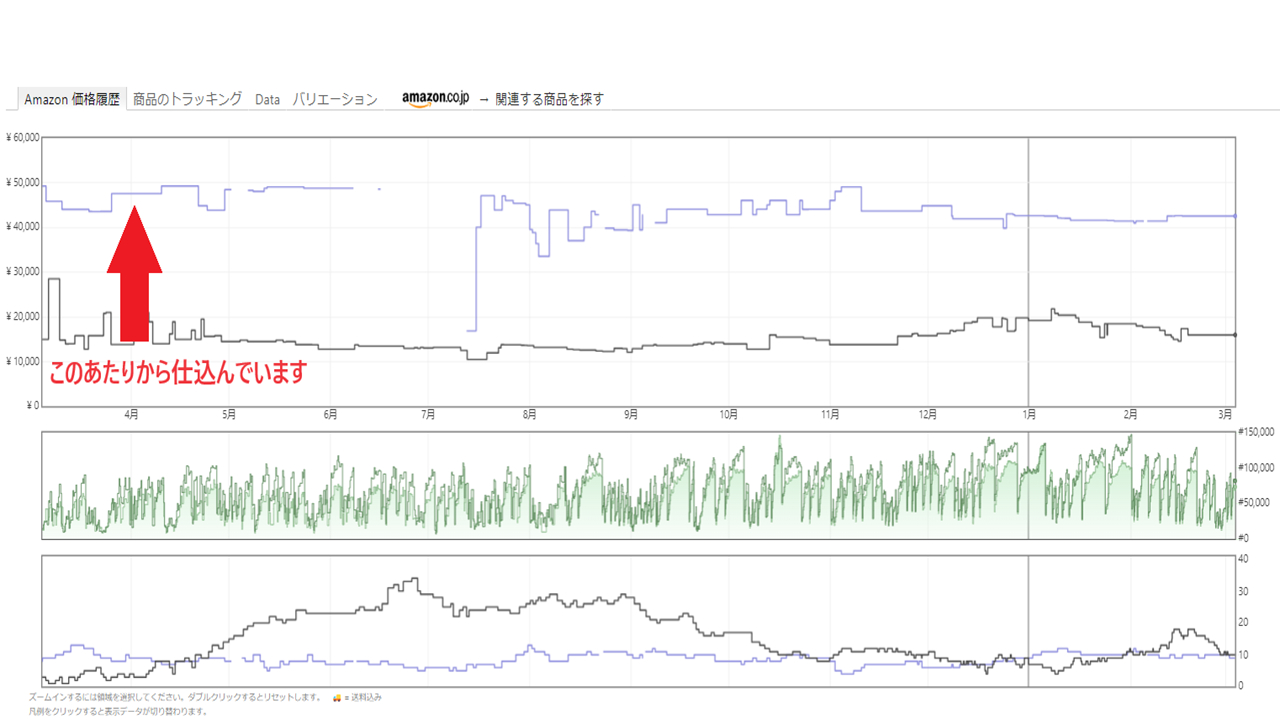Click the #100,000 rank axis label
This screenshot has height=720, width=1280.
(x=1256, y=467)
